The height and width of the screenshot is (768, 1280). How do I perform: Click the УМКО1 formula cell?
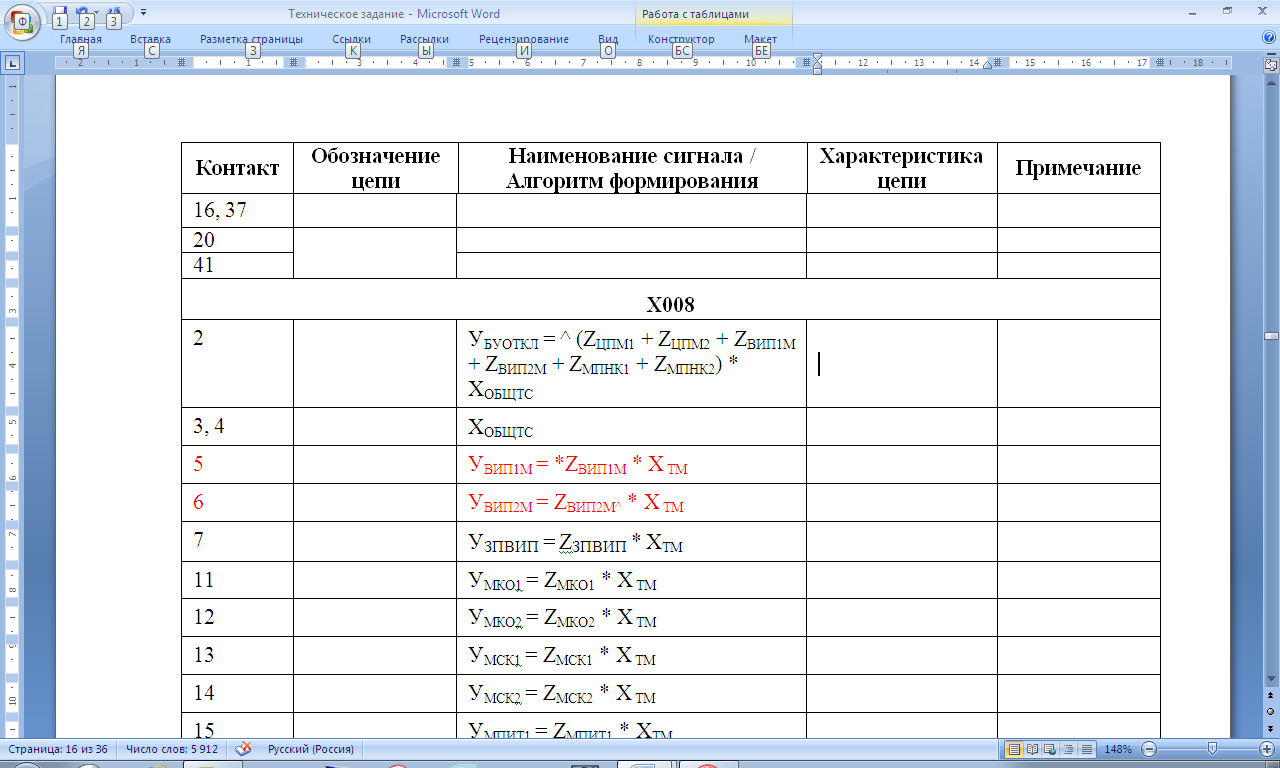click(x=632, y=580)
